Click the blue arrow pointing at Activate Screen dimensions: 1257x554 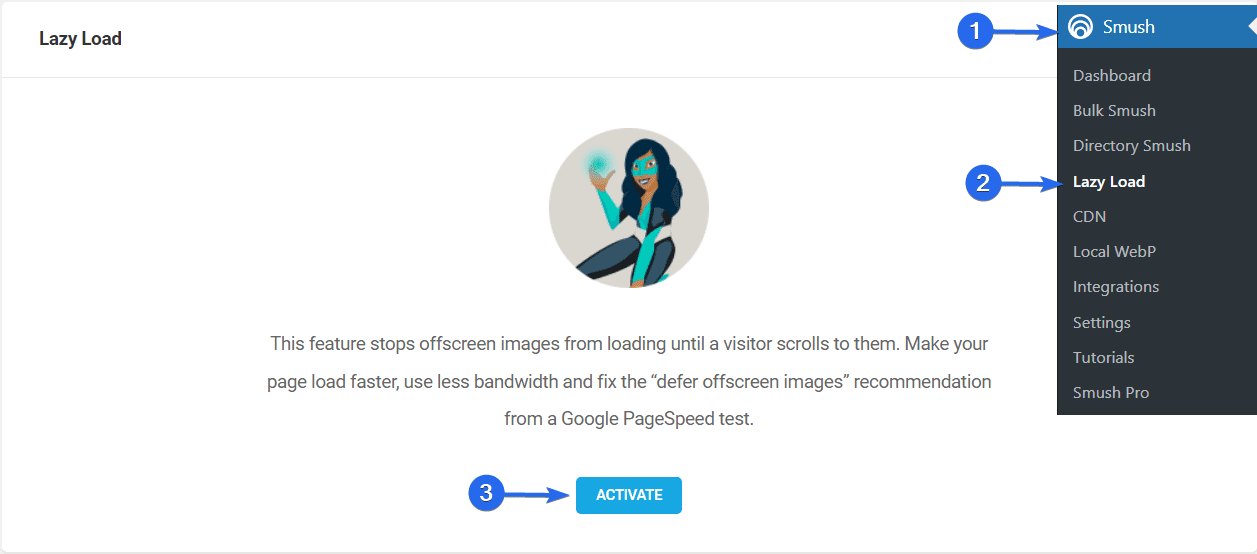tap(538, 494)
